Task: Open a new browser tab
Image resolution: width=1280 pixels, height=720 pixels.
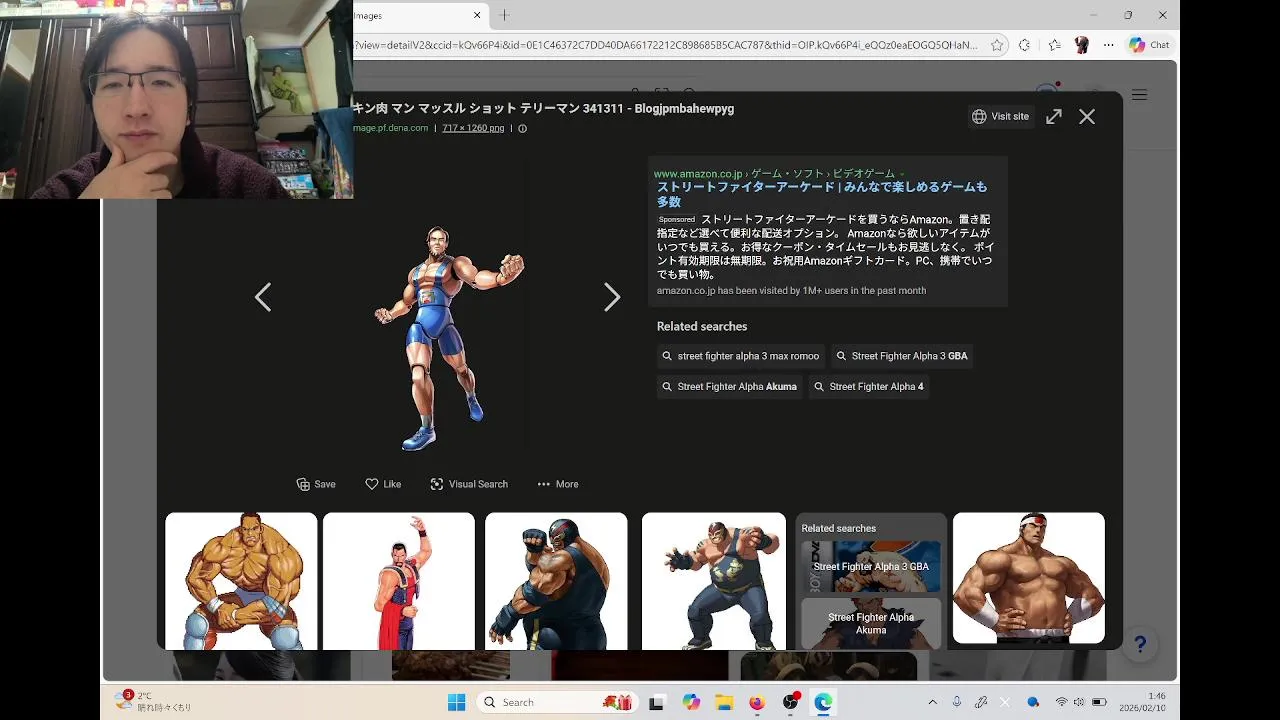Action: point(504,15)
